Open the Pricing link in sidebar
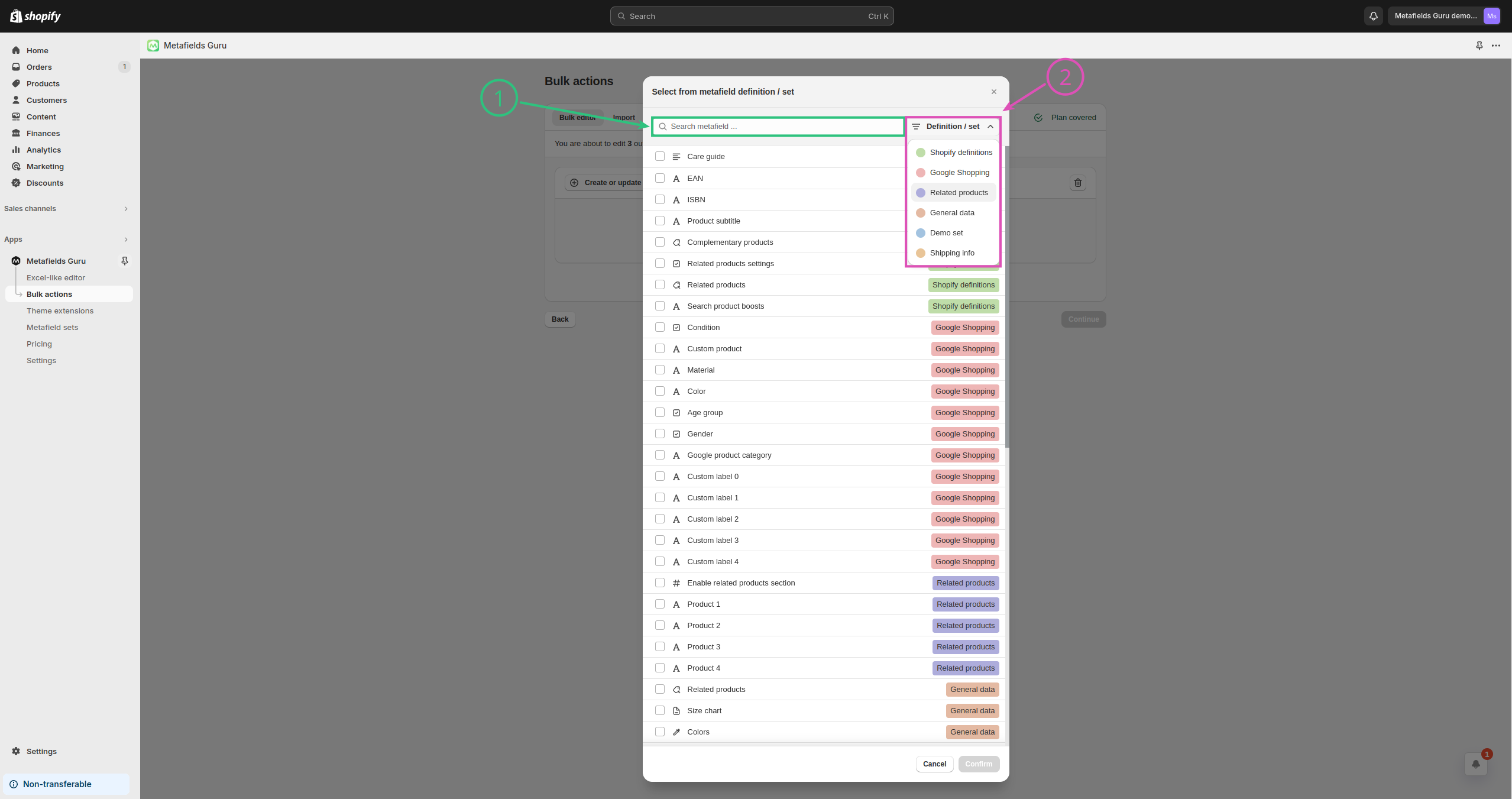The height and width of the screenshot is (799, 1512). [39, 344]
